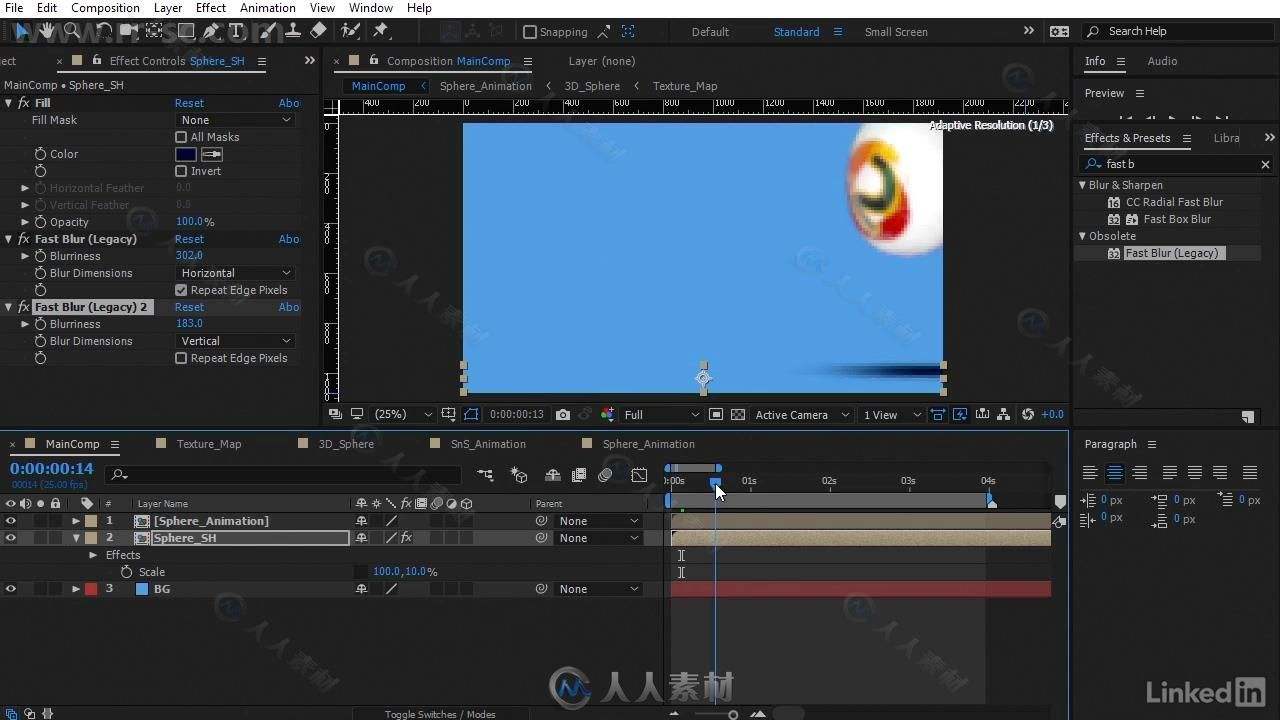Select the Pen tool
The height and width of the screenshot is (720, 1280).
point(212,31)
